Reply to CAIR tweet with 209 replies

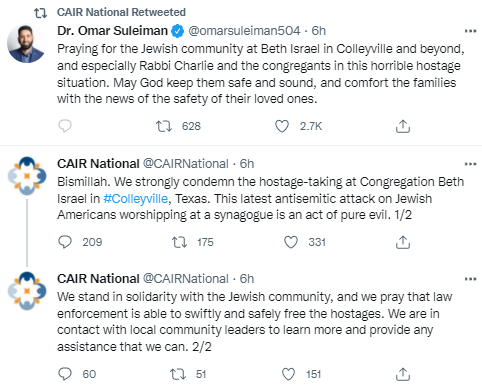(65, 242)
